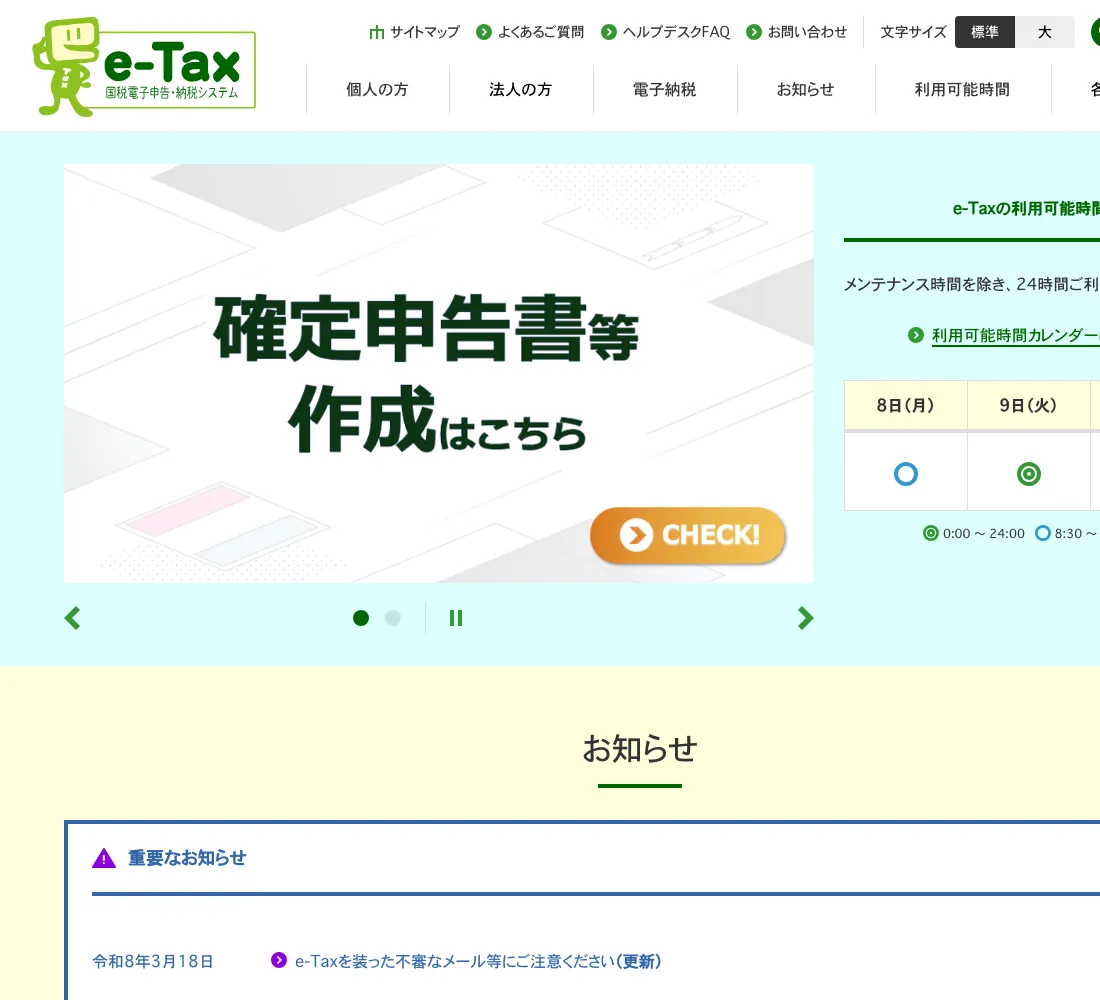This screenshot has width=1100, height=1000.
Task: Click the green double circle under 9日(火)
Action: pyautogui.click(x=1028, y=474)
